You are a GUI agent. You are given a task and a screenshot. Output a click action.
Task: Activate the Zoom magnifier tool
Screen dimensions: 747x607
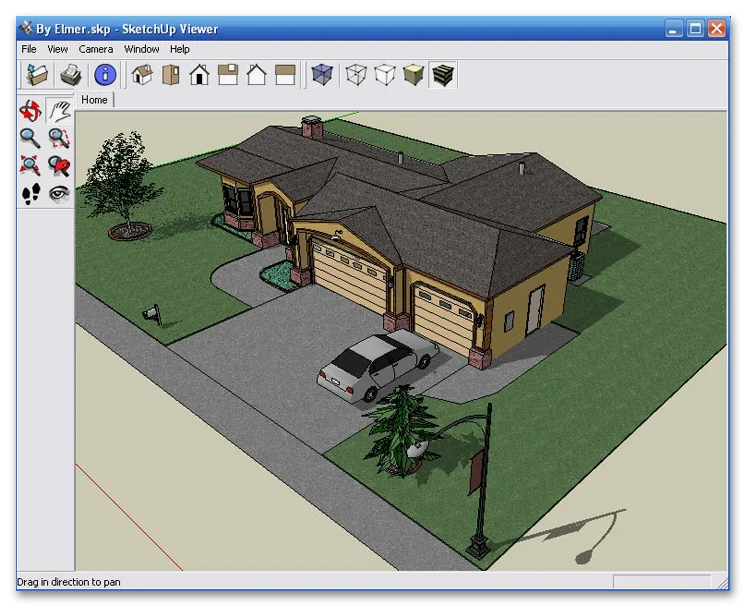click(31, 138)
